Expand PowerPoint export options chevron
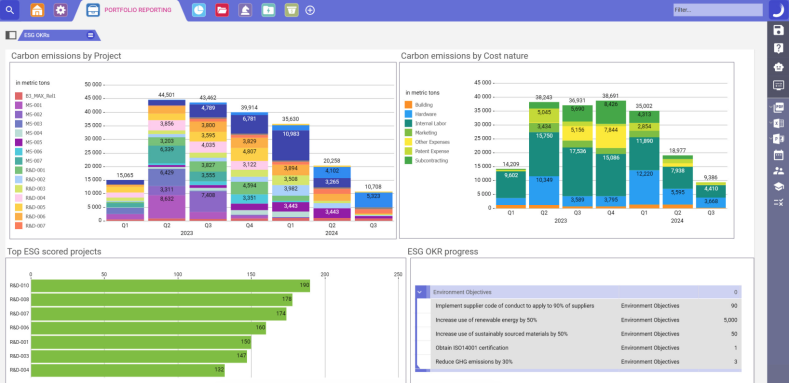The width and height of the screenshot is (789, 383). click(771, 139)
